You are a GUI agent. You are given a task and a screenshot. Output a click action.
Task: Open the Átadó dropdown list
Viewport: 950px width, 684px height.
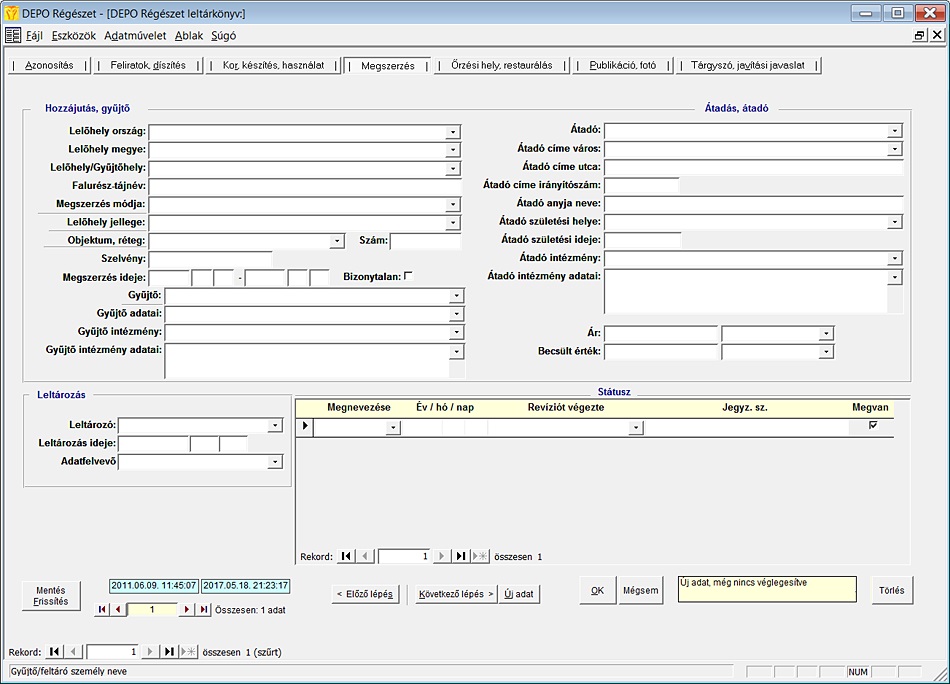click(x=894, y=131)
